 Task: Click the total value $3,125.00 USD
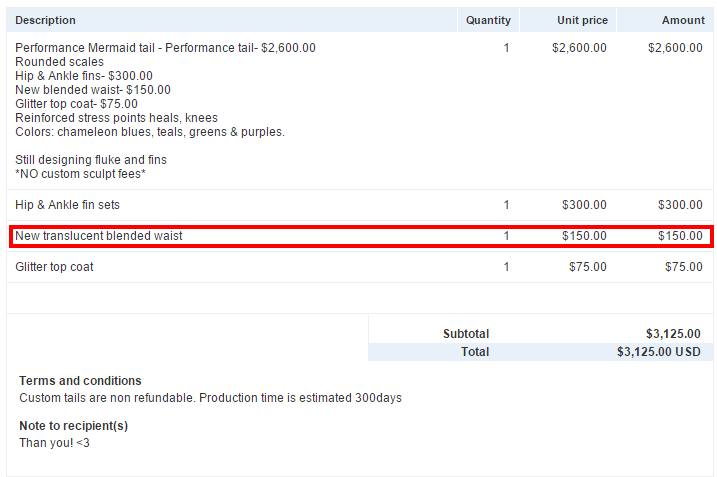658,352
